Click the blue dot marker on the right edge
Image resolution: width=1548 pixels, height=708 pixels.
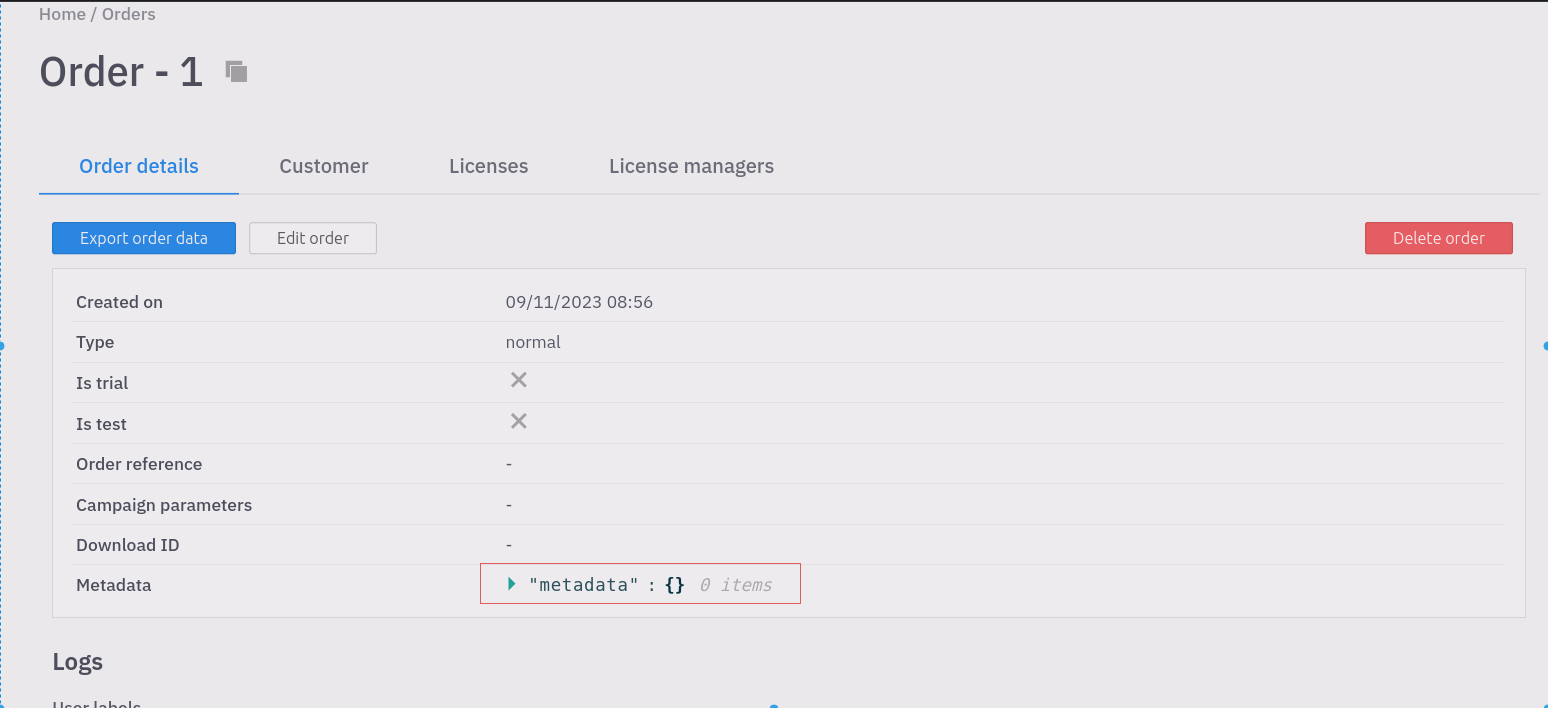coord(1544,345)
